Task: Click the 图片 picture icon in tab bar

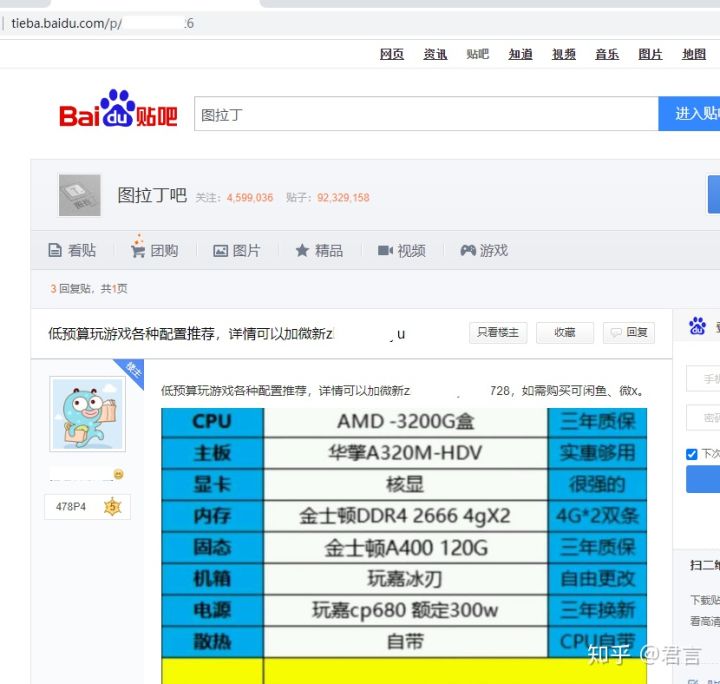Action: pyautogui.click(x=220, y=251)
